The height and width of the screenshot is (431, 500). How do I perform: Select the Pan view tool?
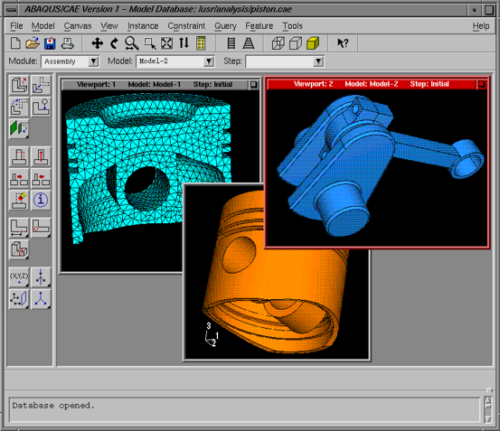click(x=97, y=43)
